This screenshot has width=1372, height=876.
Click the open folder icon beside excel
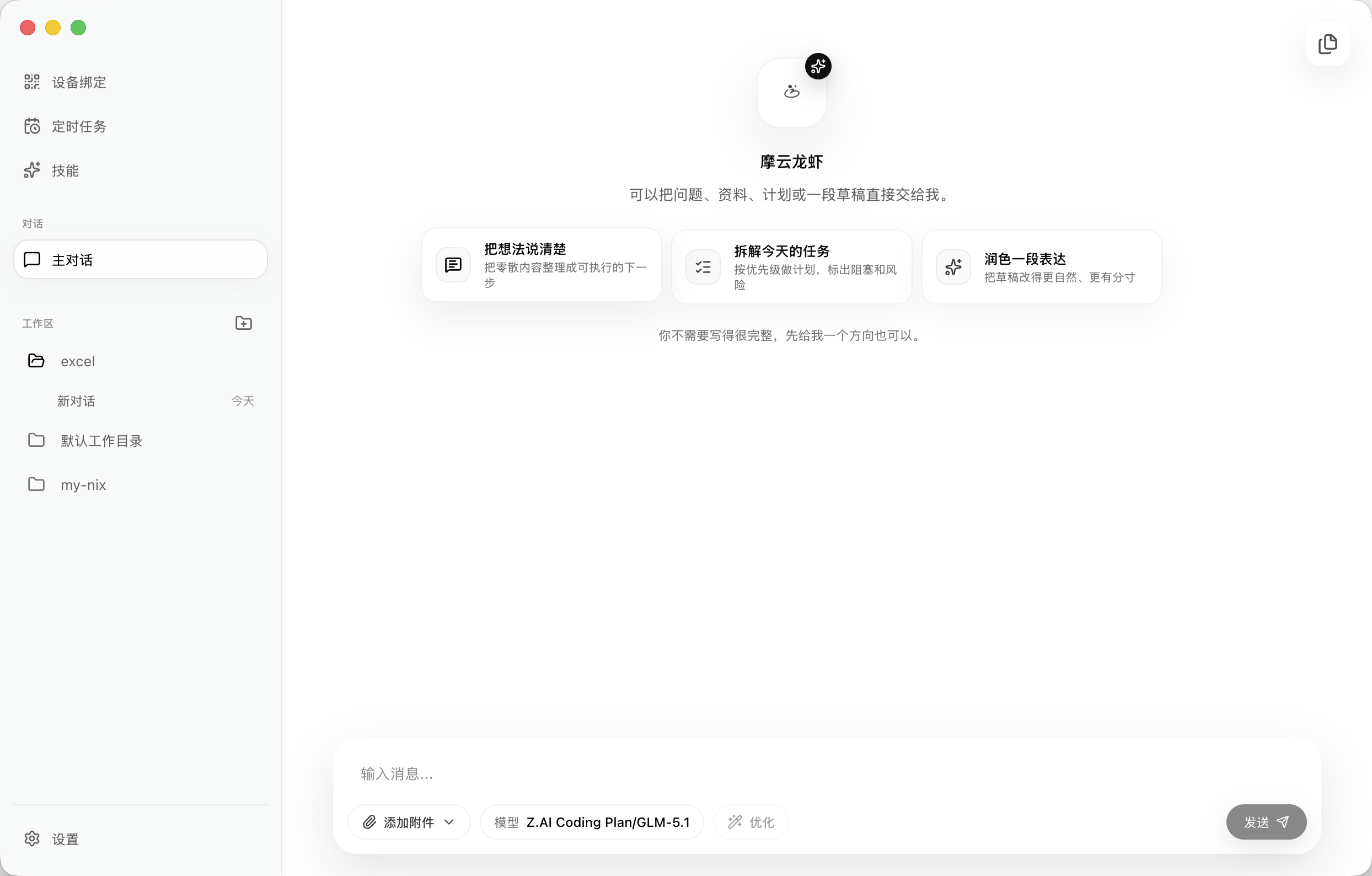[x=36, y=361]
